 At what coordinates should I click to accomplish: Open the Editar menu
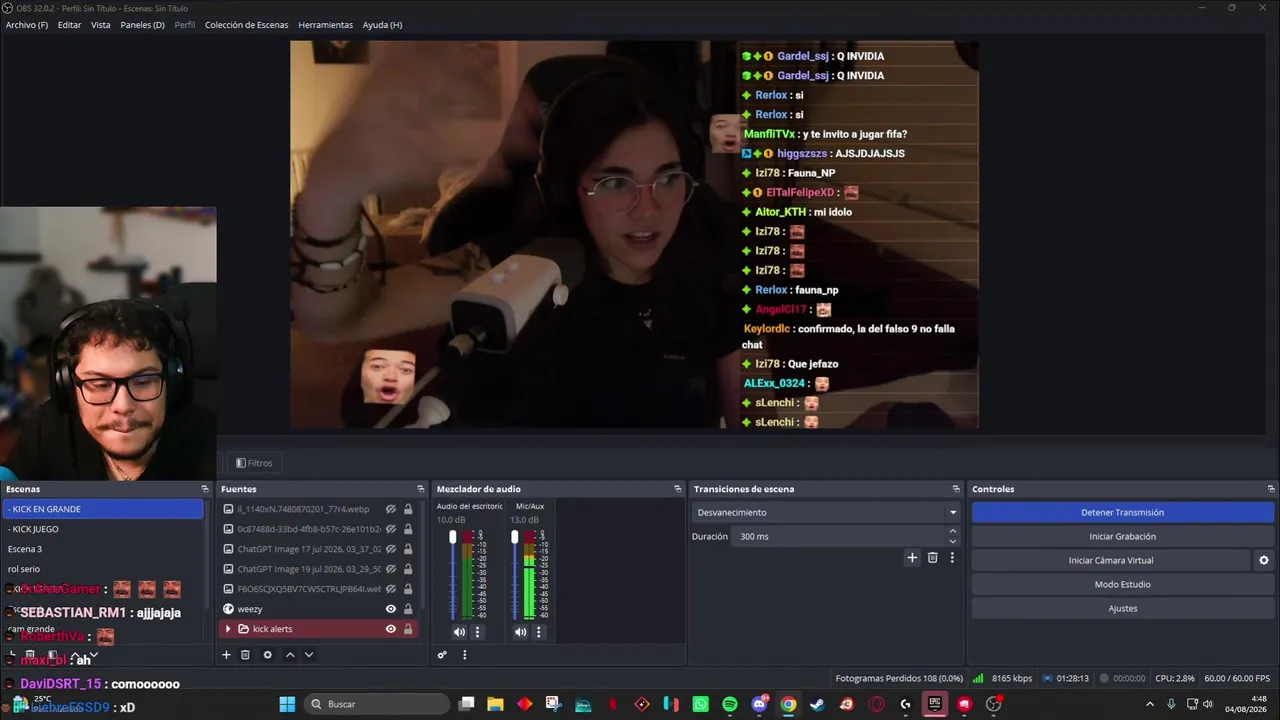pyautogui.click(x=69, y=25)
